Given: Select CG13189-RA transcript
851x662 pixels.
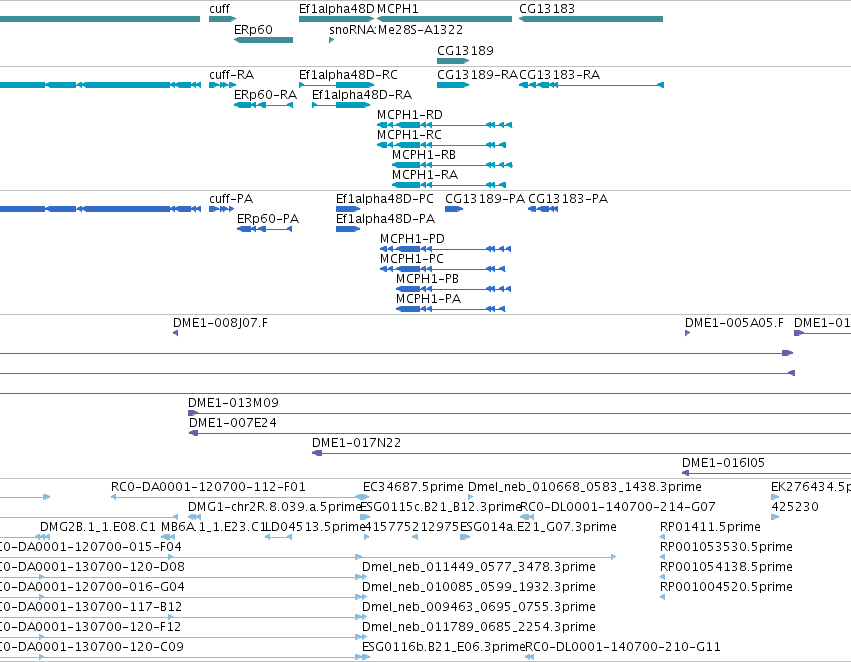Looking at the screenshot, I should [x=453, y=85].
